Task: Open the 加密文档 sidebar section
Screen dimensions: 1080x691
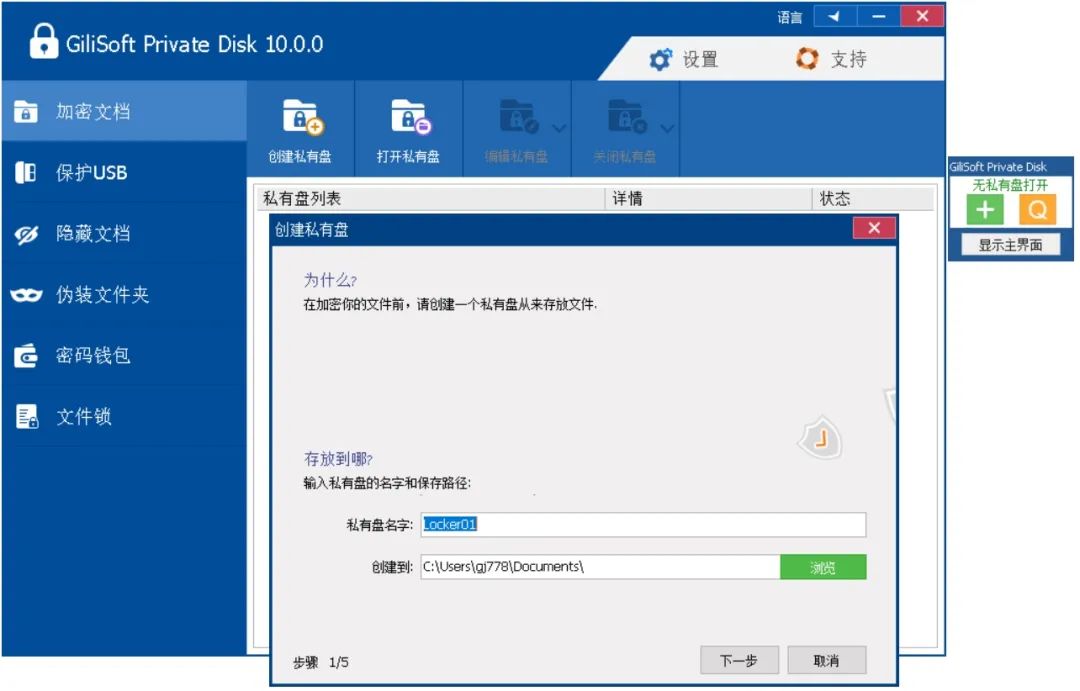Action: click(124, 112)
